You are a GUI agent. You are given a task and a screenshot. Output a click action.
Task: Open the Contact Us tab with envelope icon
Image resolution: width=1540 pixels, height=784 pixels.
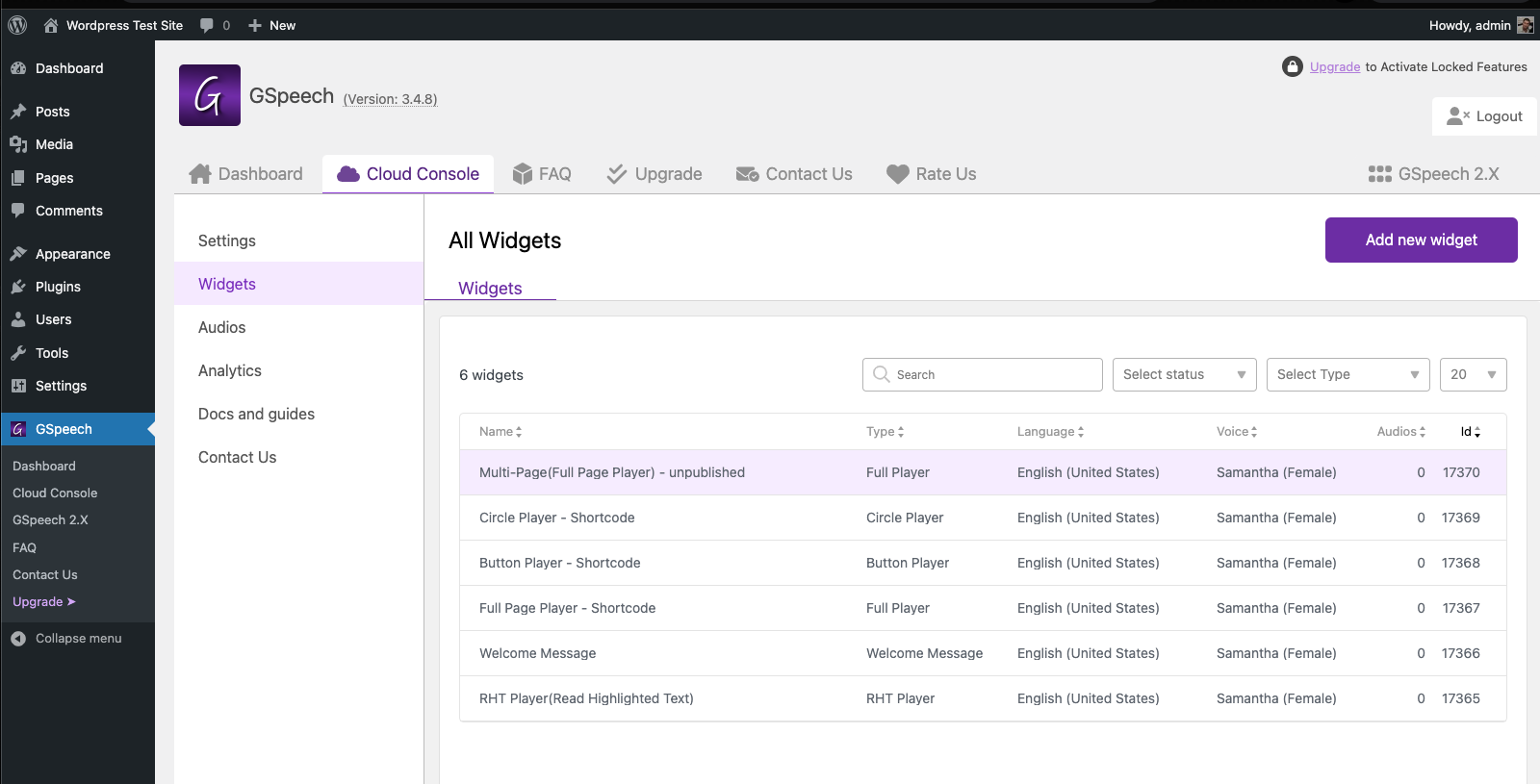click(x=794, y=174)
